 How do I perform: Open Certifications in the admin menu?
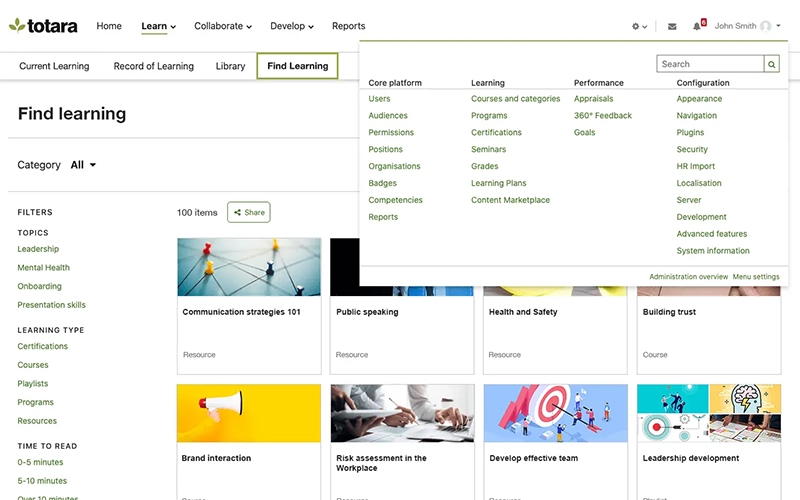(x=496, y=132)
